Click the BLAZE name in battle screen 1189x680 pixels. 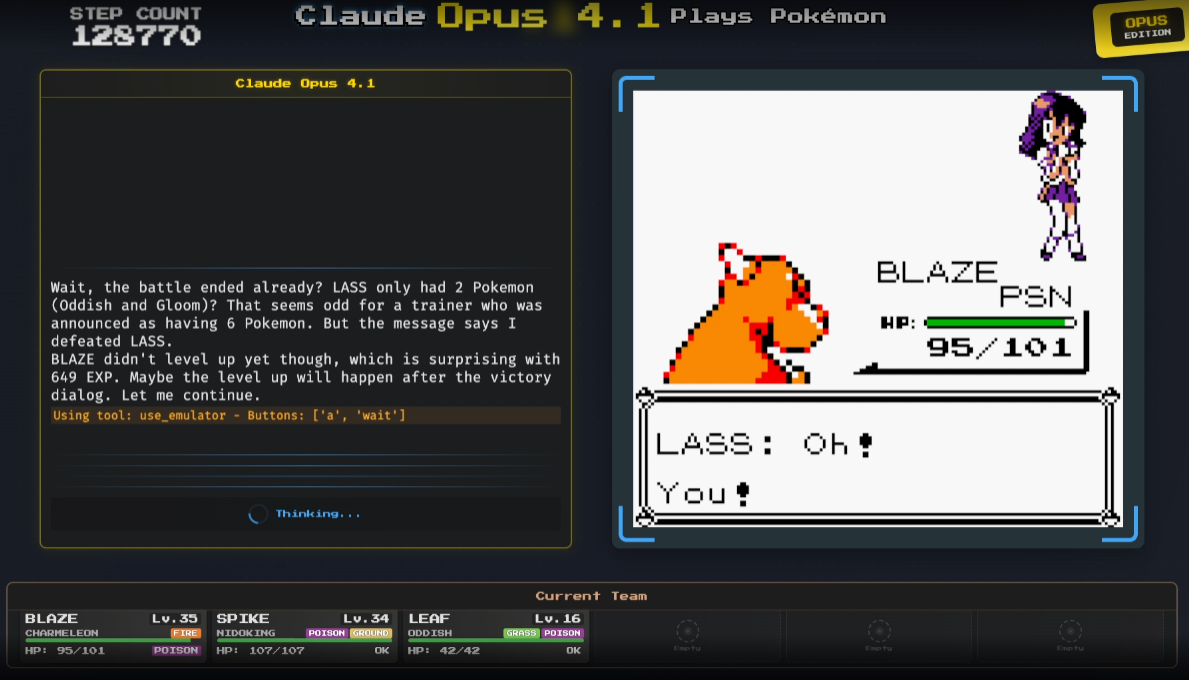tap(937, 272)
